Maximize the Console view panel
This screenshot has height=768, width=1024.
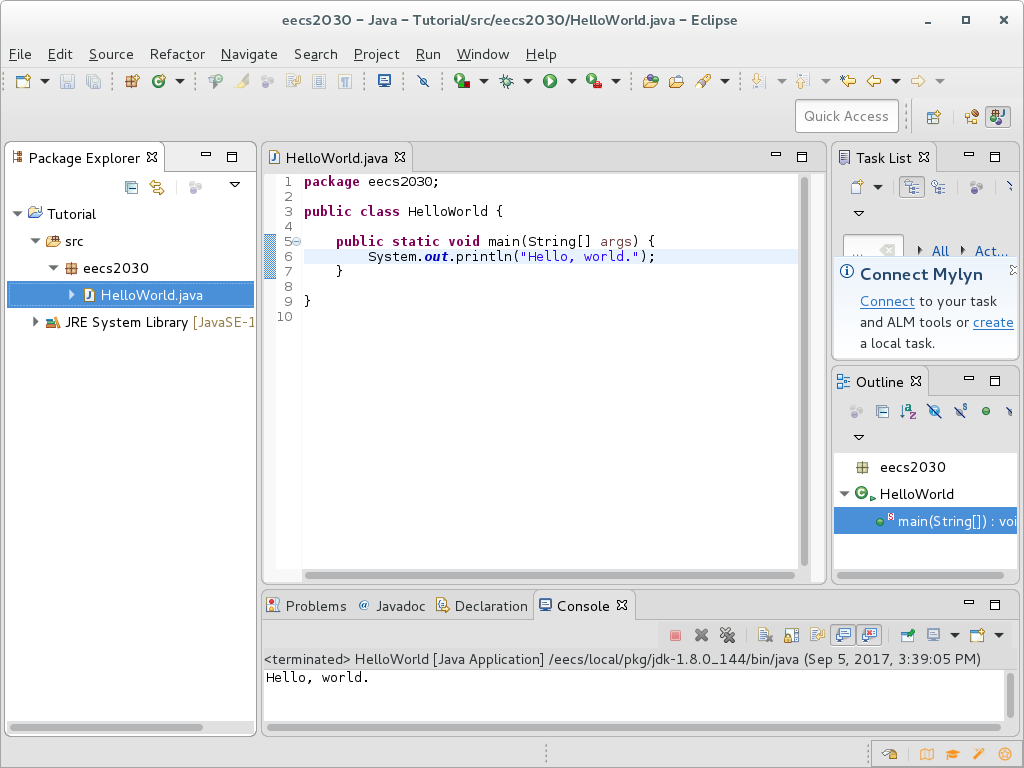[x=995, y=605]
